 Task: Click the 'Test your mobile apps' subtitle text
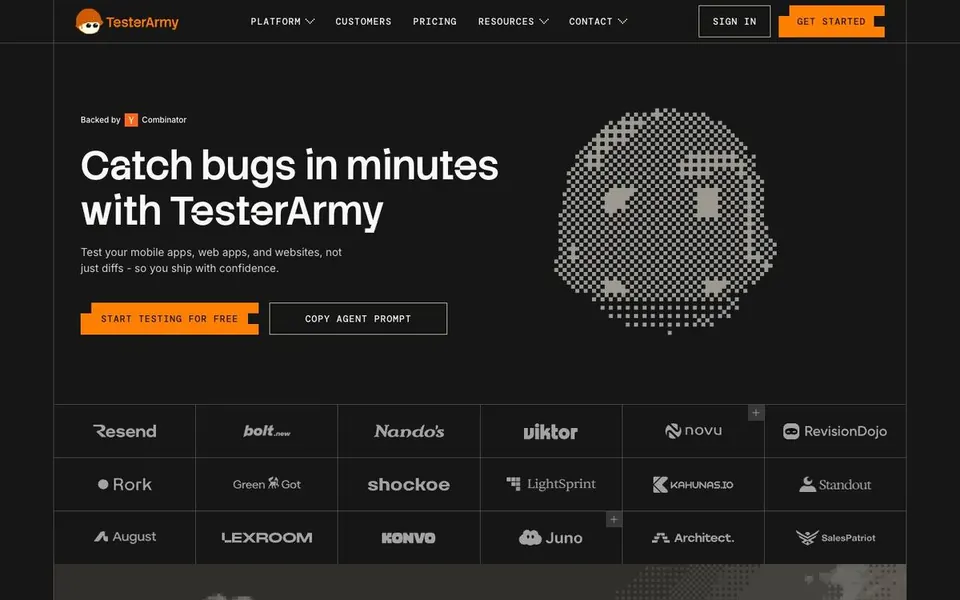pyautogui.click(x=211, y=260)
